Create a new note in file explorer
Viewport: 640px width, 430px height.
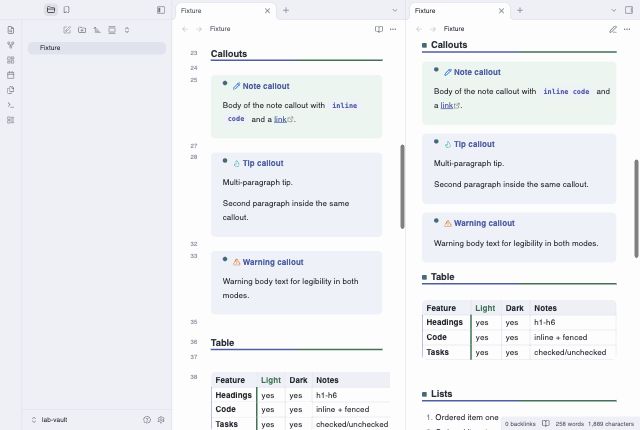pyautogui.click(x=67, y=30)
